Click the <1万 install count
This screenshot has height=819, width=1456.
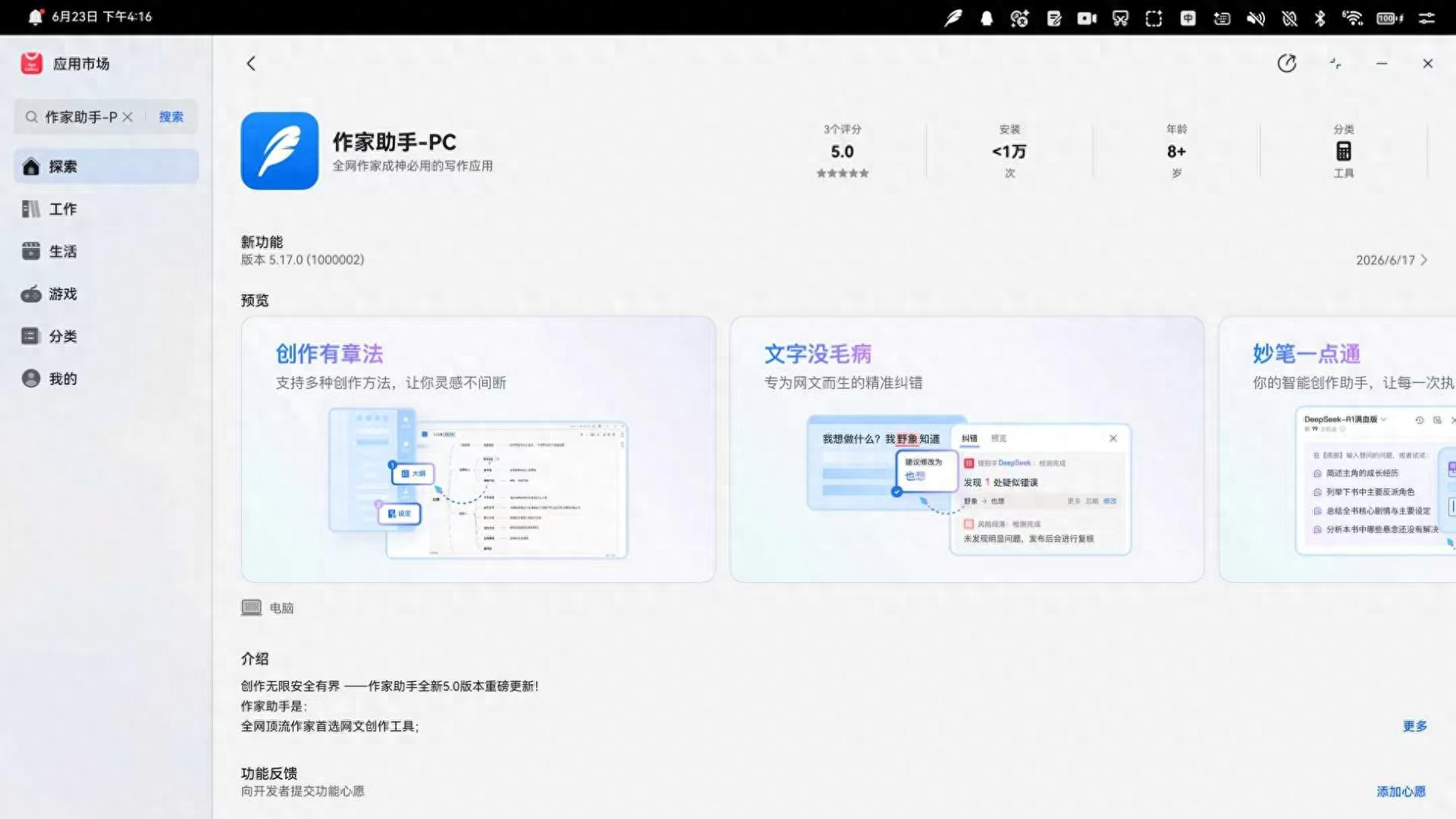(x=1009, y=152)
